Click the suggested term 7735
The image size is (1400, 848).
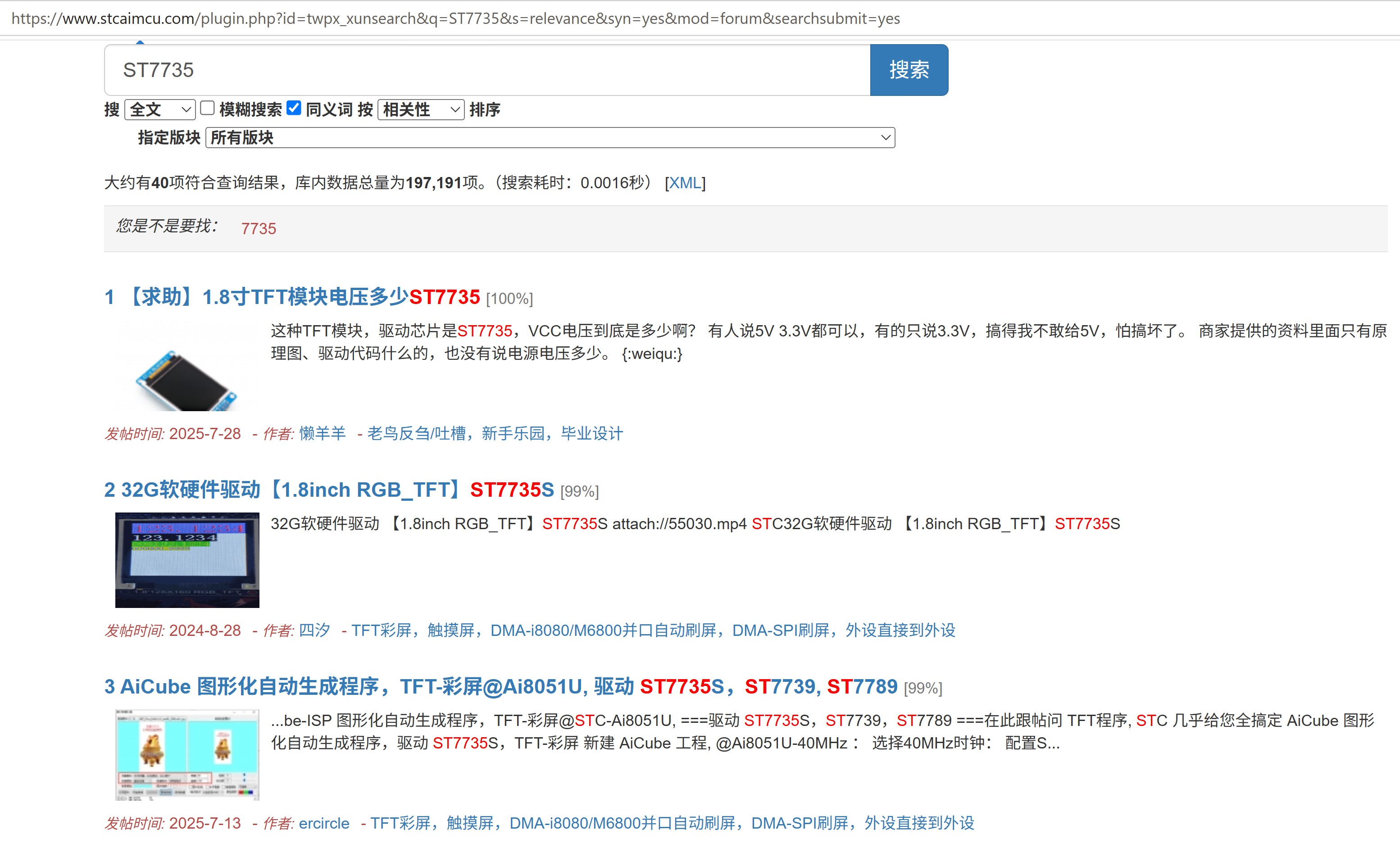click(259, 228)
